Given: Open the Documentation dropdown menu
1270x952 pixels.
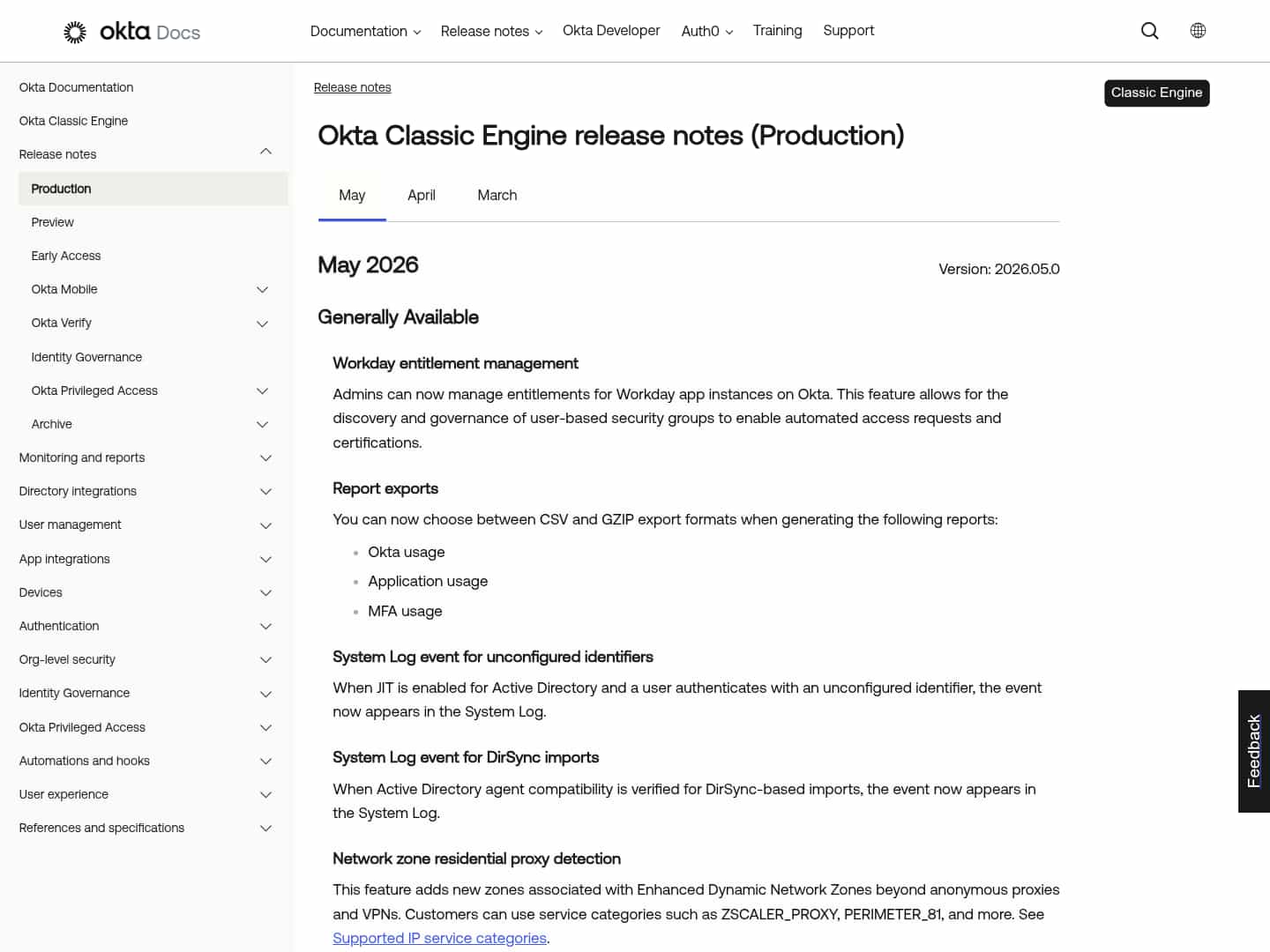Looking at the screenshot, I should (365, 31).
